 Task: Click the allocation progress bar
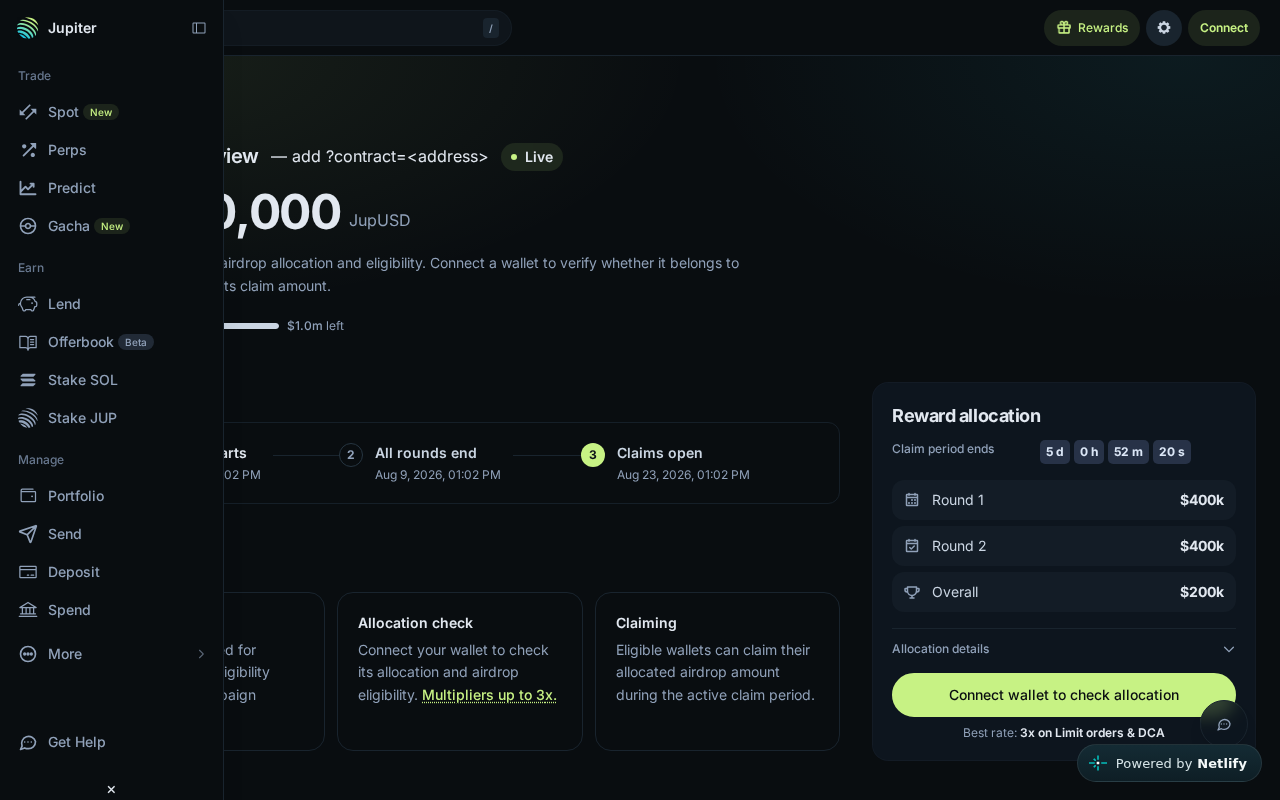pyautogui.click(x=251, y=326)
